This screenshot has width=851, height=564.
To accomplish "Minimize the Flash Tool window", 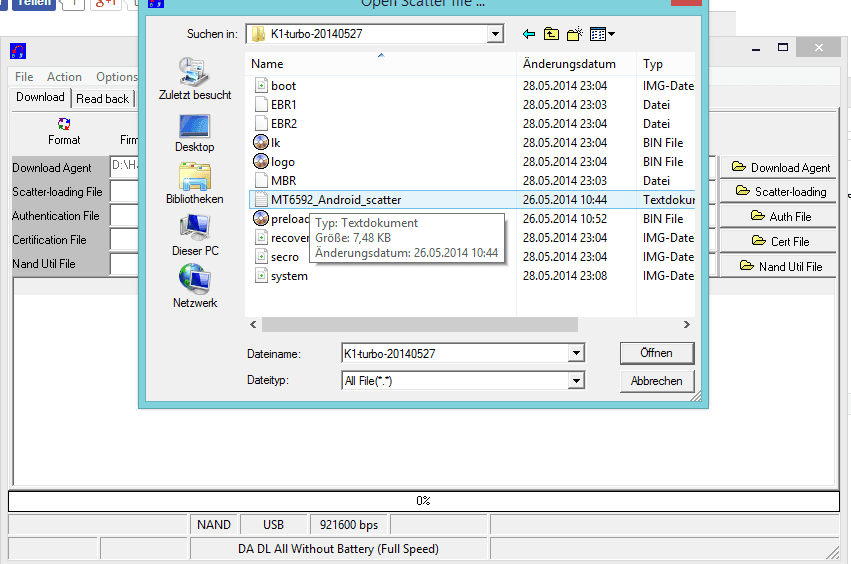I will pos(755,48).
